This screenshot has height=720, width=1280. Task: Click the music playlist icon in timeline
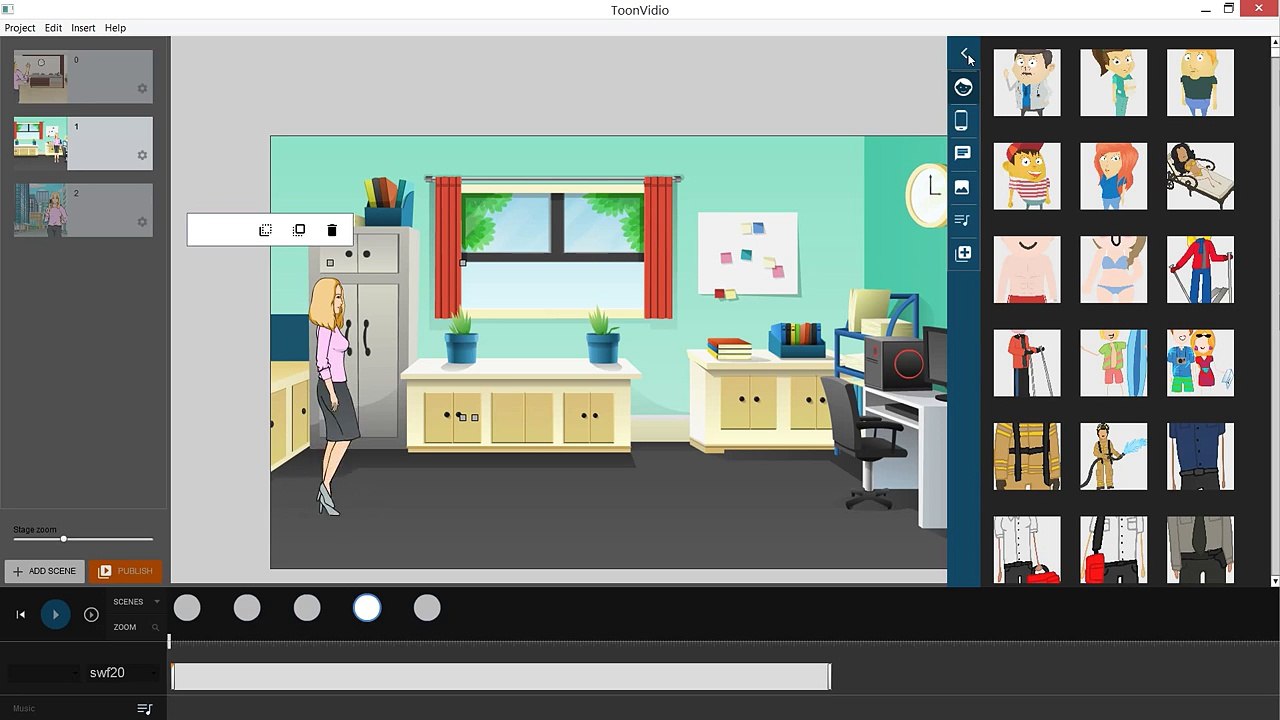(144, 709)
